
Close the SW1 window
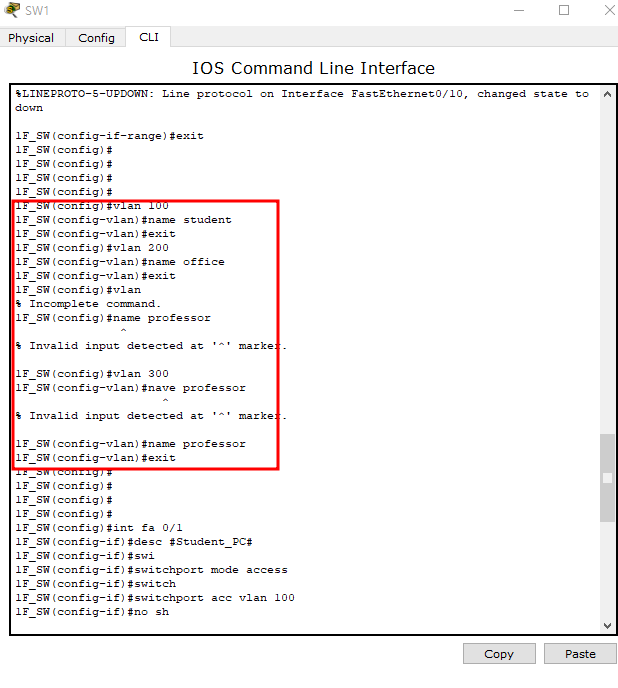609,10
